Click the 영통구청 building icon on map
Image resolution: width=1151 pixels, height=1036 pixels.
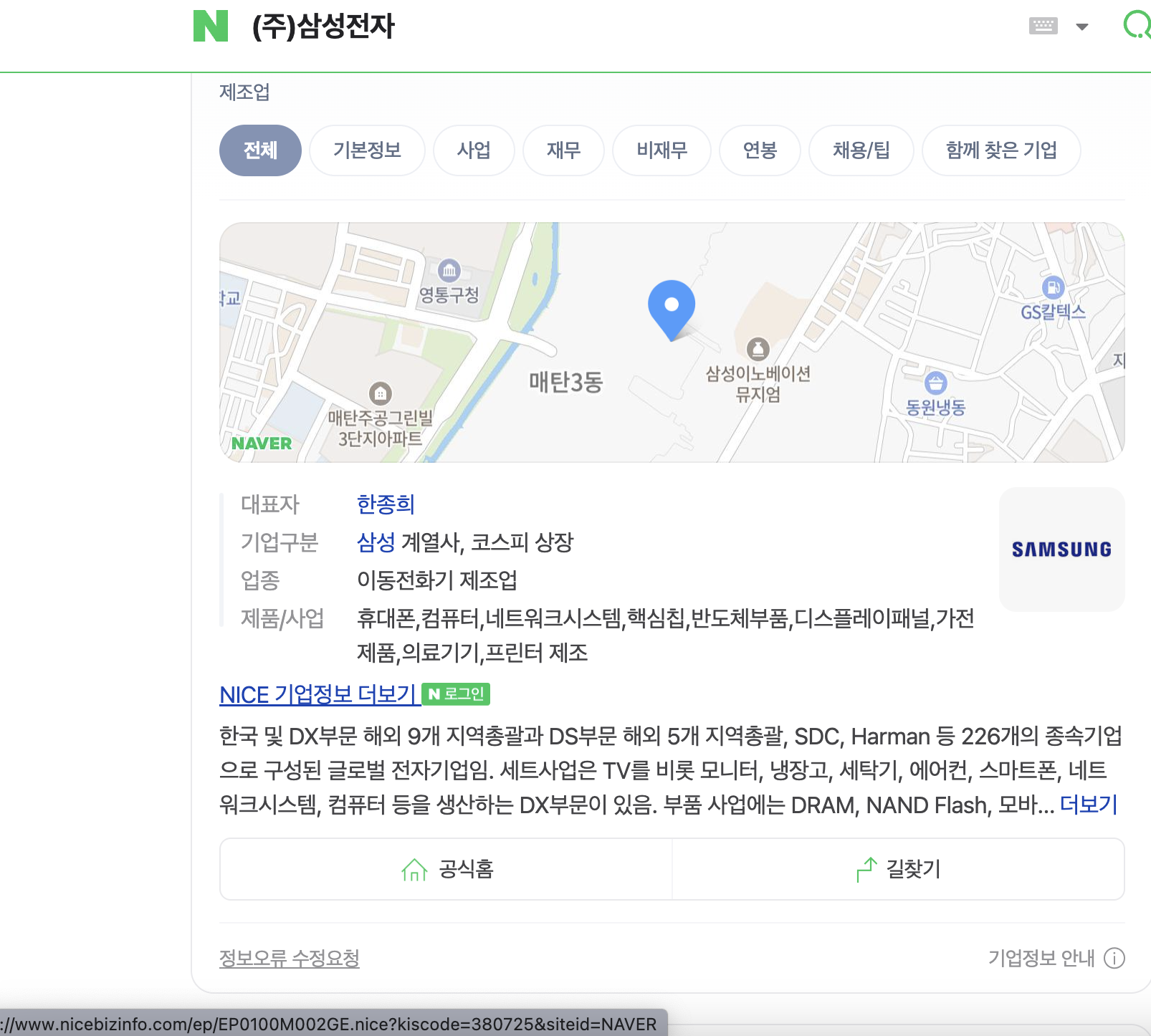[x=449, y=271]
